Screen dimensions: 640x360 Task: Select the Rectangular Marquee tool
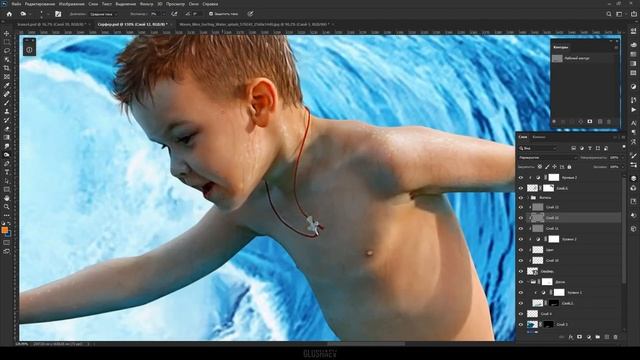(7, 42)
